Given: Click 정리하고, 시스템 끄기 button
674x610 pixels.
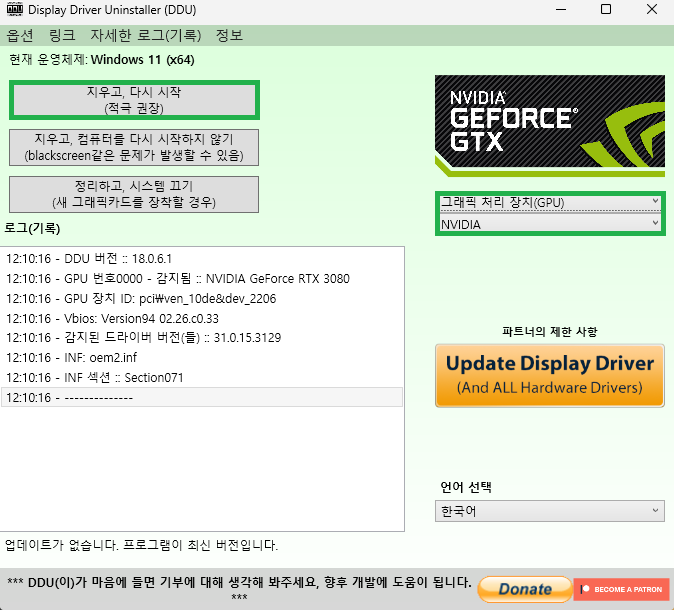Looking at the screenshot, I should 134,194.
